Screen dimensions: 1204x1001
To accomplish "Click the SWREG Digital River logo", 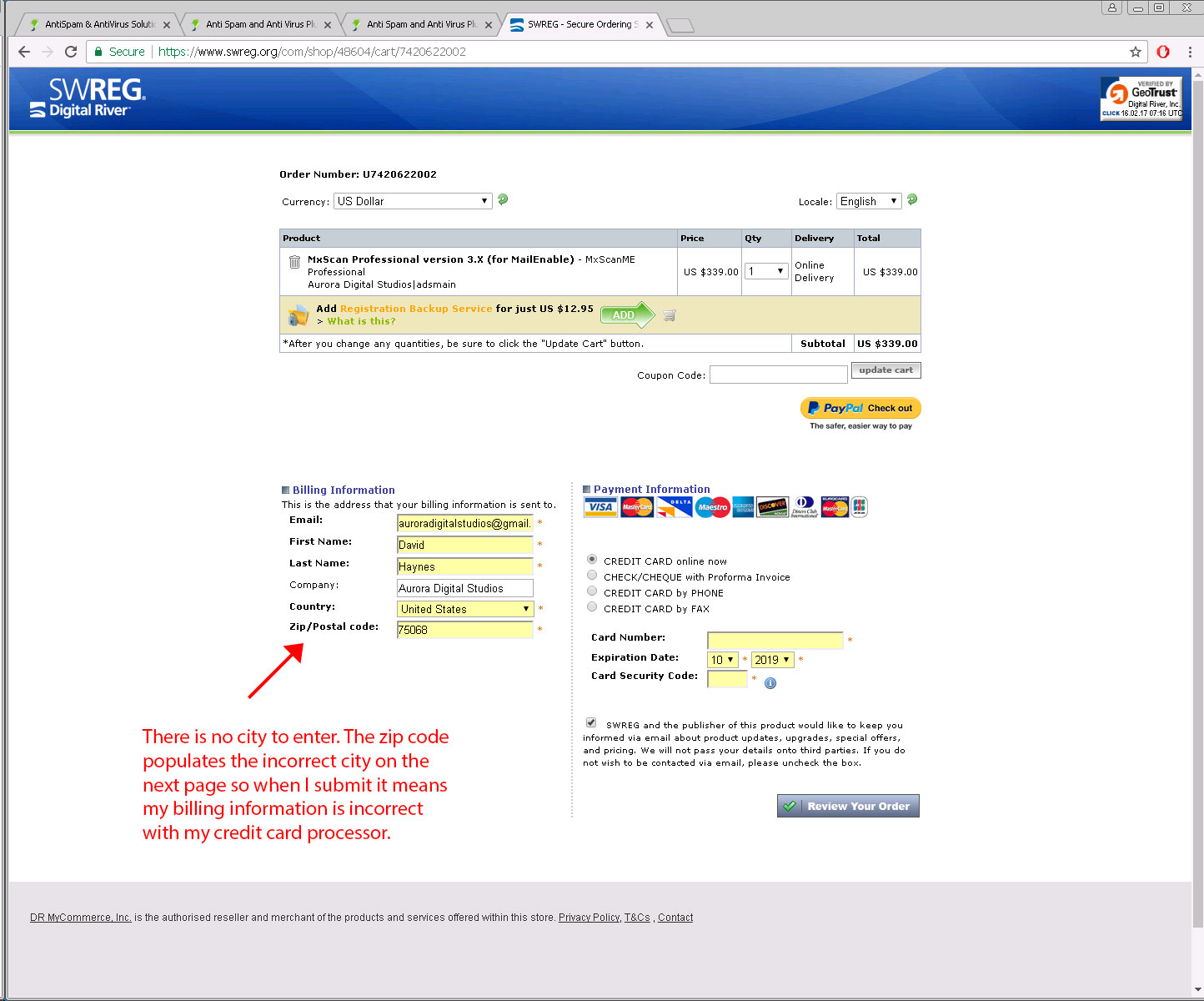I will (x=88, y=98).
